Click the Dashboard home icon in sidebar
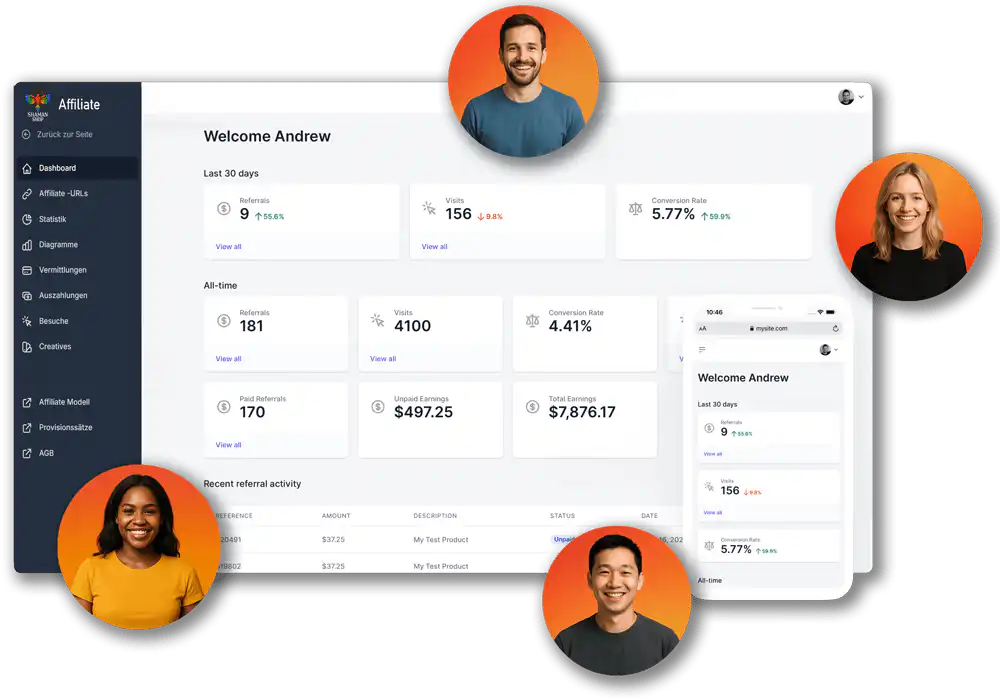This screenshot has height=698, width=1000. 27,168
